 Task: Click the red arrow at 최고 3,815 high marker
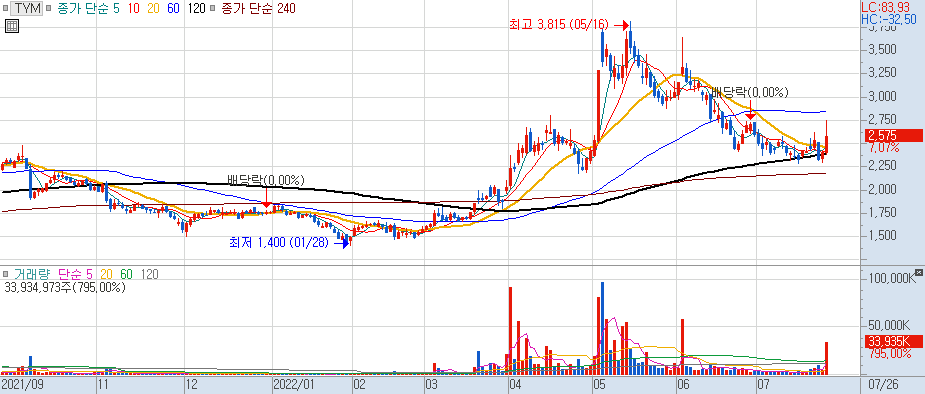pyautogui.click(x=622, y=25)
